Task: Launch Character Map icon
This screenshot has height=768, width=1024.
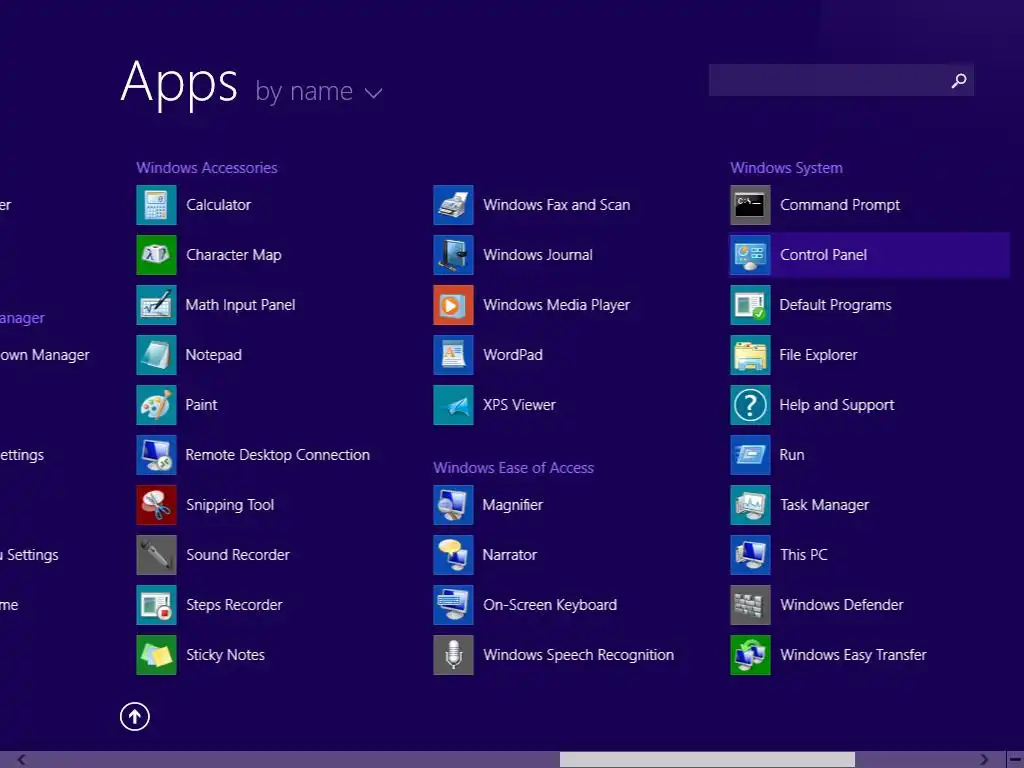Action: tap(156, 255)
